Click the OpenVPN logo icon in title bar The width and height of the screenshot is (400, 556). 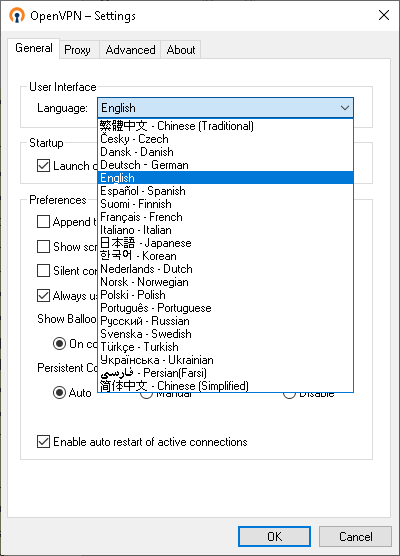(x=17, y=16)
